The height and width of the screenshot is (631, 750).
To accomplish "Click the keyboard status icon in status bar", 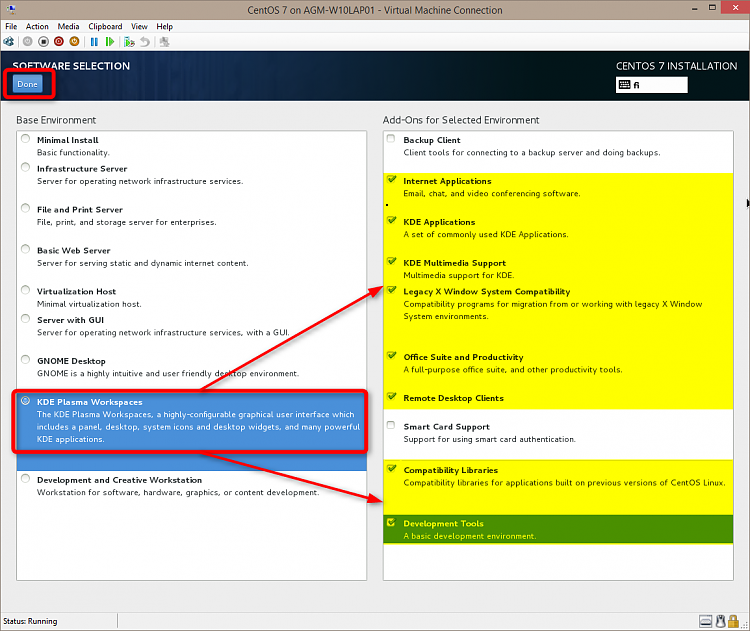I will (x=706, y=621).
